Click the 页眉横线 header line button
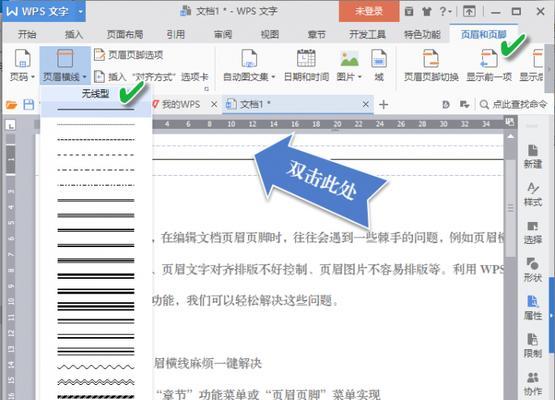The image size is (555, 400). pos(65,65)
